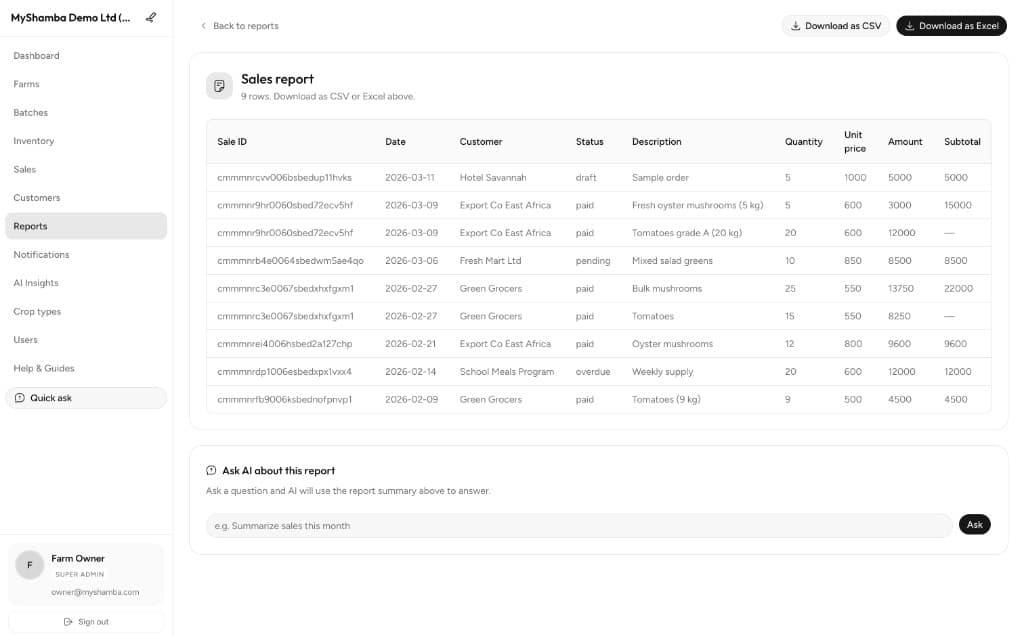Click the Download as Excel button

pyautogui.click(x=951, y=25)
